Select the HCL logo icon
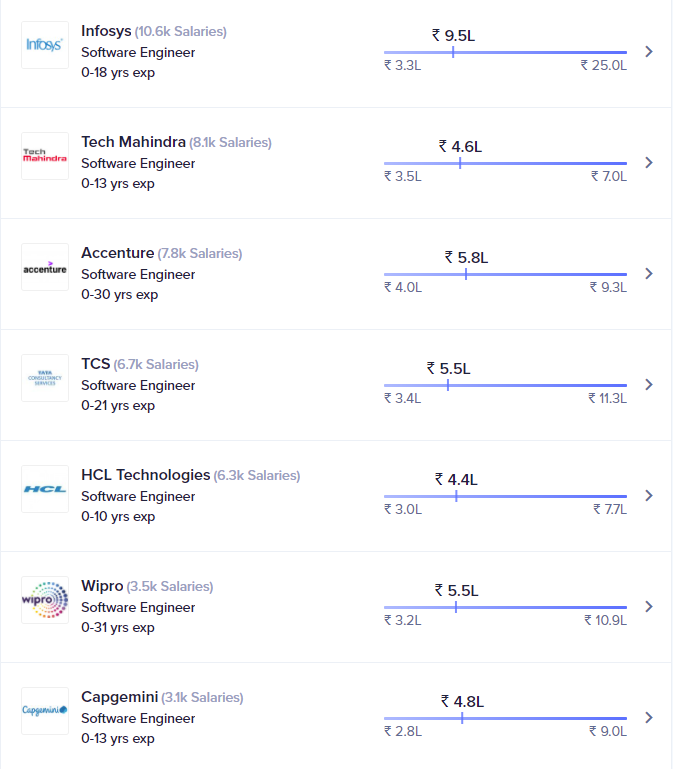The width and height of the screenshot is (673, 769). click(45, 489)
